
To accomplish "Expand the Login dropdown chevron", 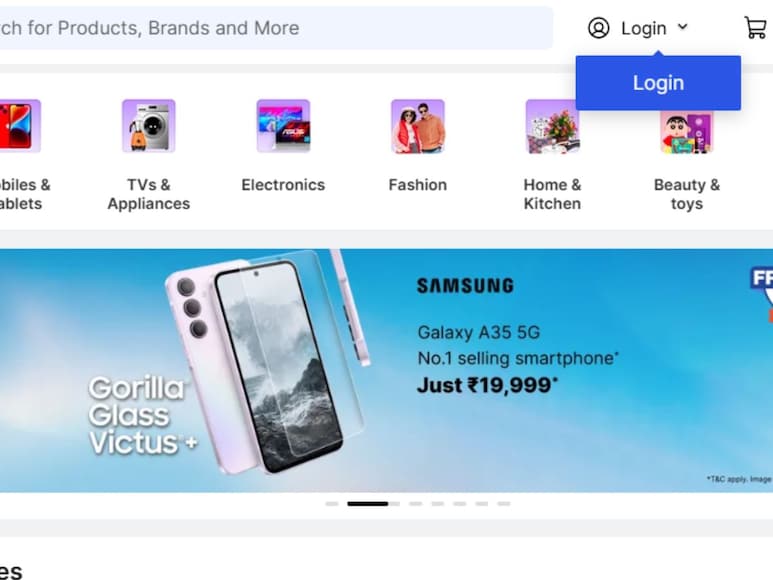I will 682,27.
